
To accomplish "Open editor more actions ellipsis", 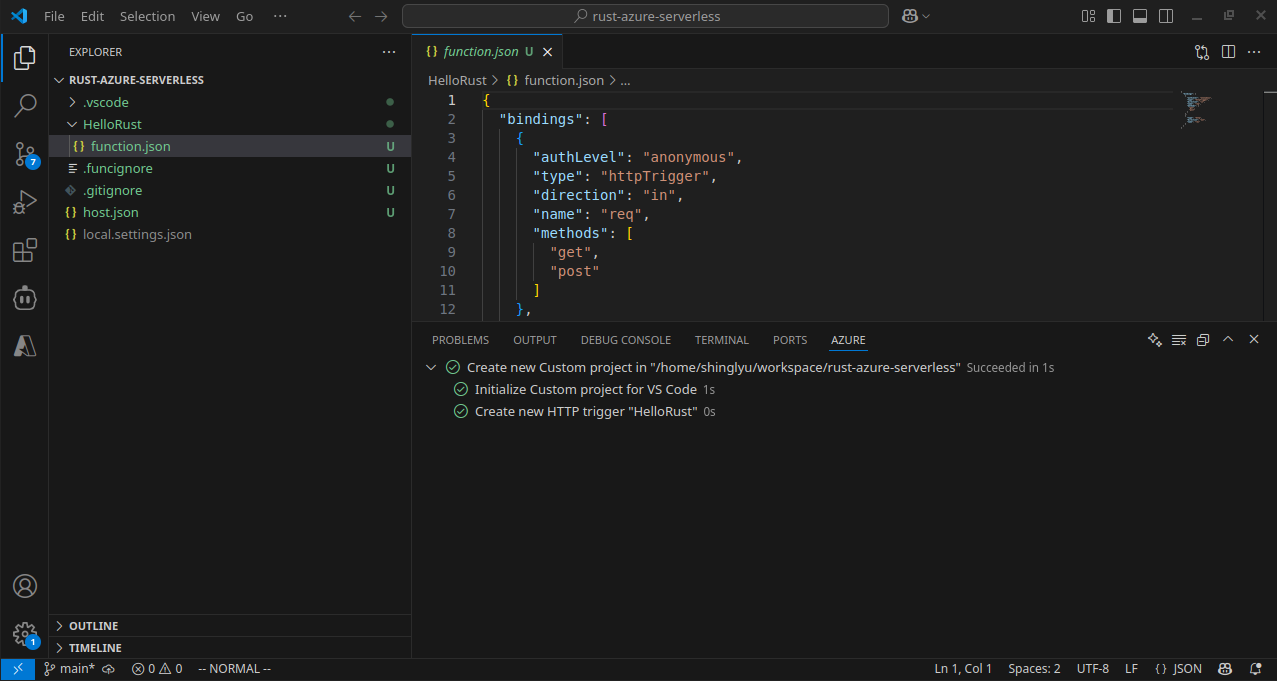I will (x=1254, y=52).
